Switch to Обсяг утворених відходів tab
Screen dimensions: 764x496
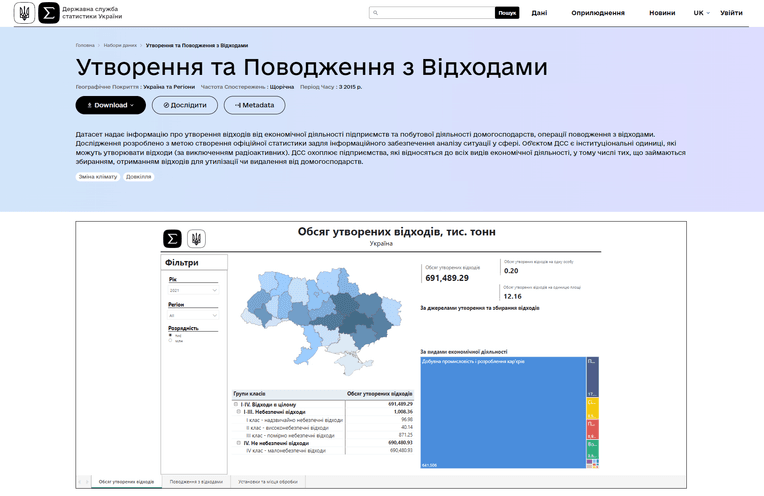click(x=126, y=482)
